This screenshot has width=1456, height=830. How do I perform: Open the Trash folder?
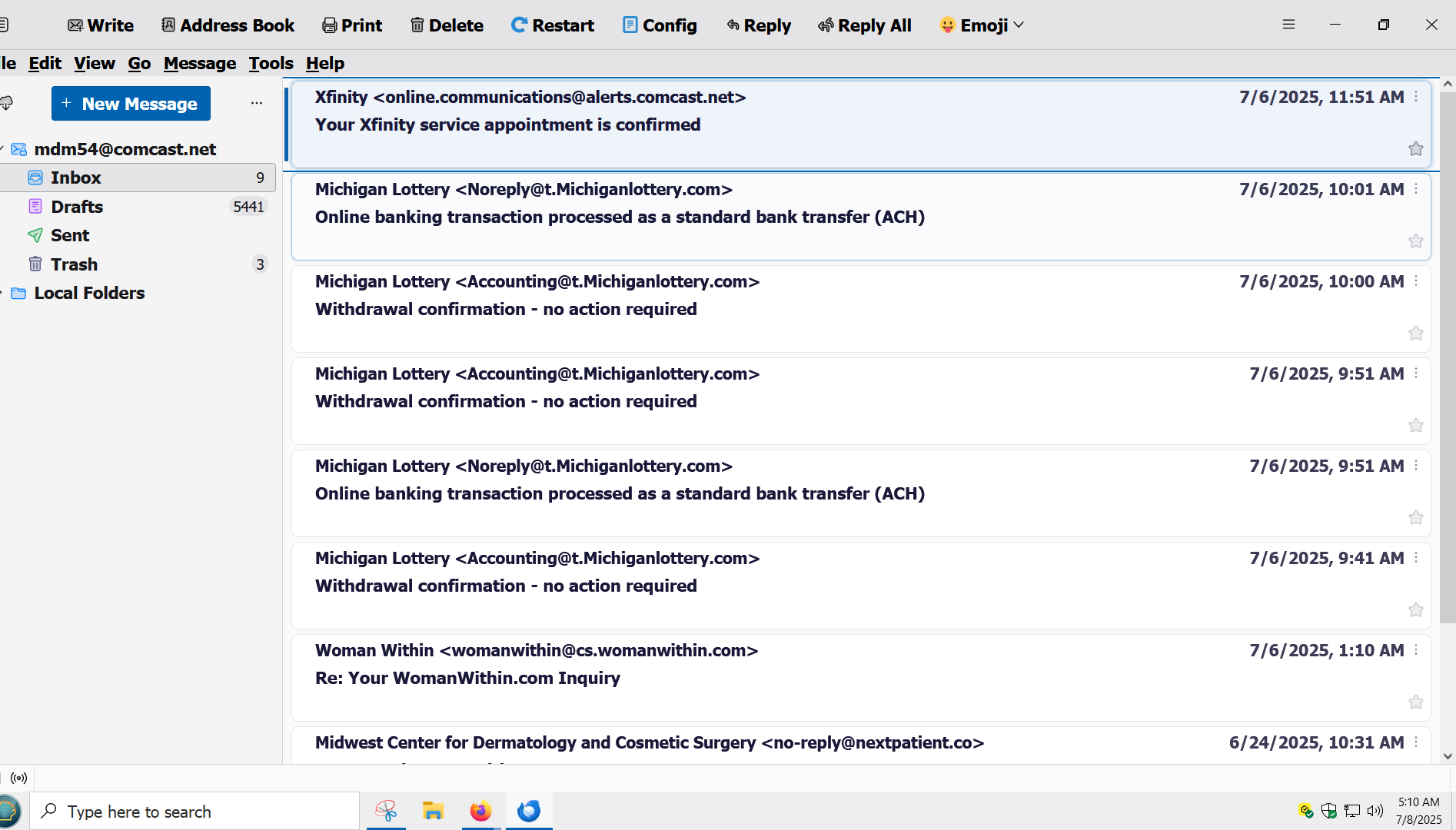point(138,264)
